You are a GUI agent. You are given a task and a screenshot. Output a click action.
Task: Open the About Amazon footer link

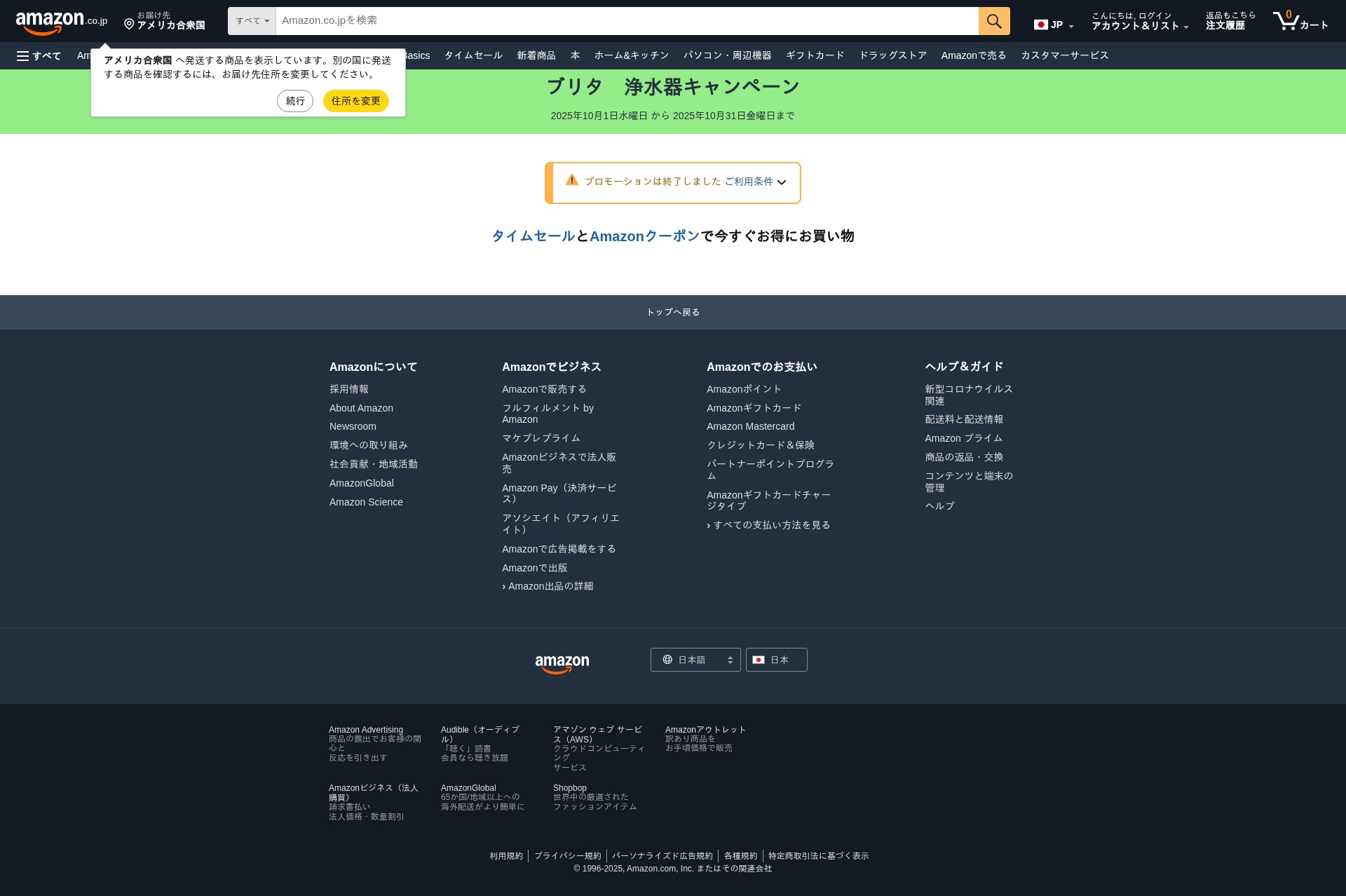(x=361, y=408)
